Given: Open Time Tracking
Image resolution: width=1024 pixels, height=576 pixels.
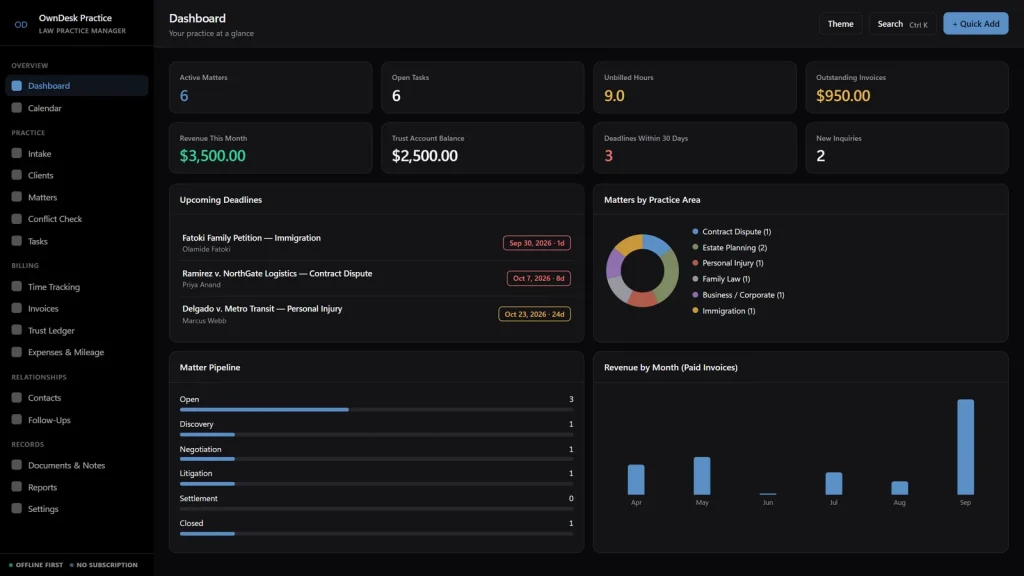Looking at the screenshot, I should pos(76,286).
